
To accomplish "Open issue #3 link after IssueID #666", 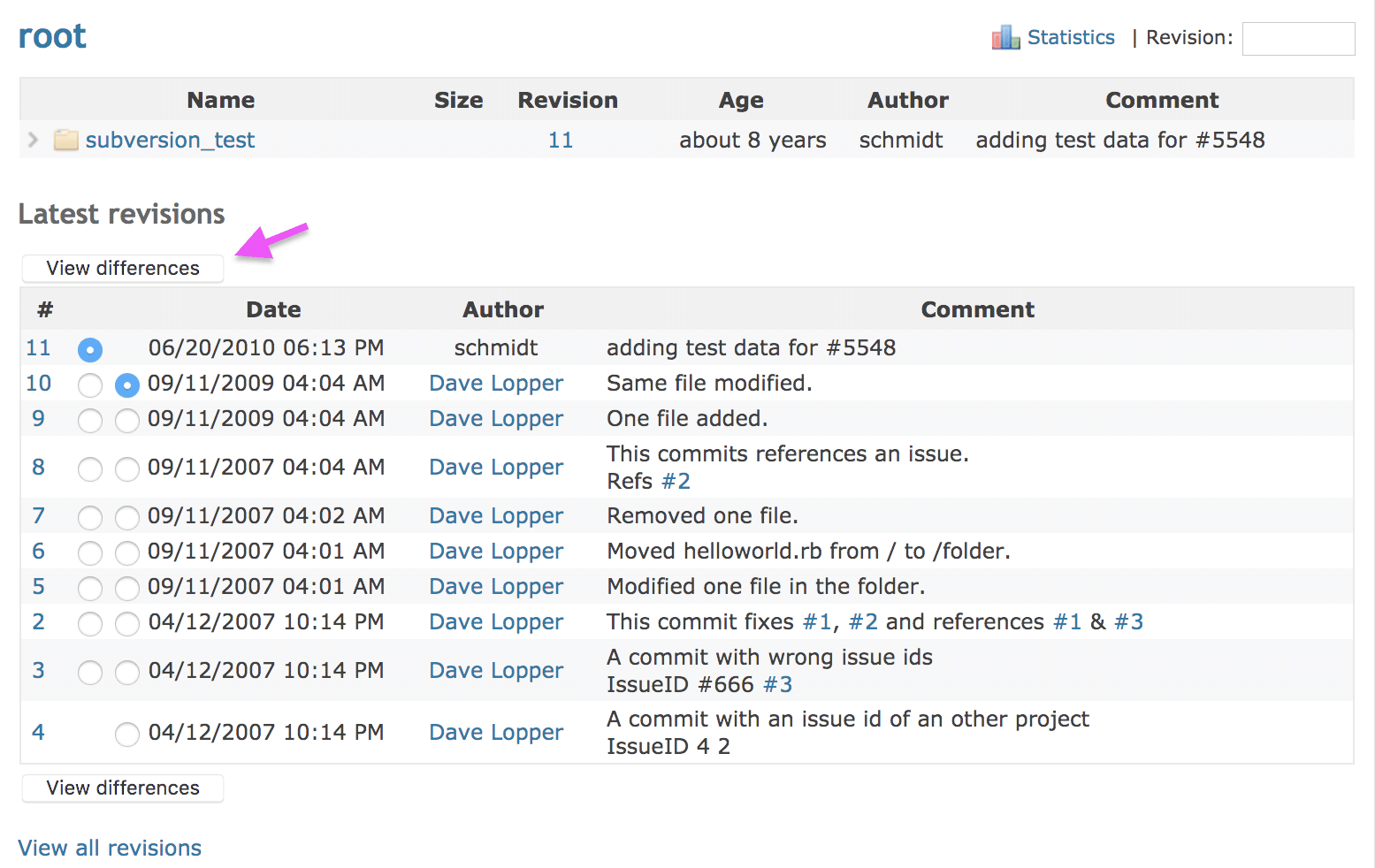I will [777, 684].
